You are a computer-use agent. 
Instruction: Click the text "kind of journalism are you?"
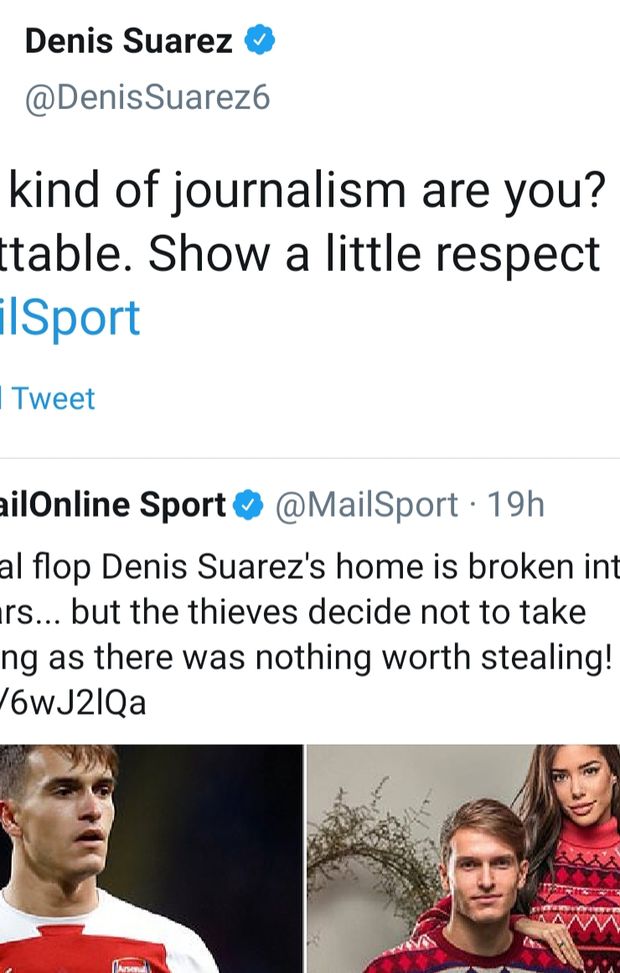tap(306, 191)
